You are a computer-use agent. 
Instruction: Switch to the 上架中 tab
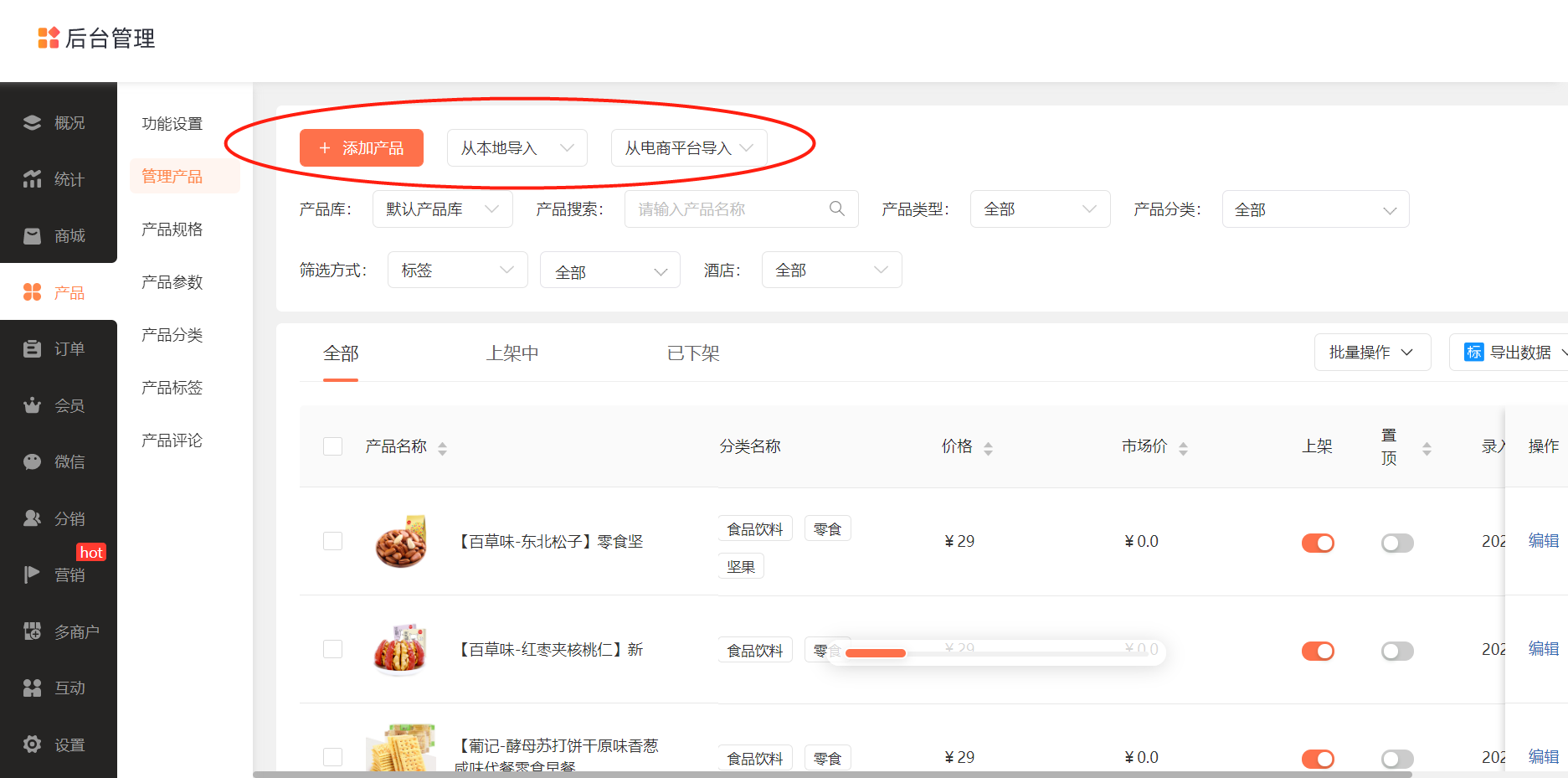(512, 353)
